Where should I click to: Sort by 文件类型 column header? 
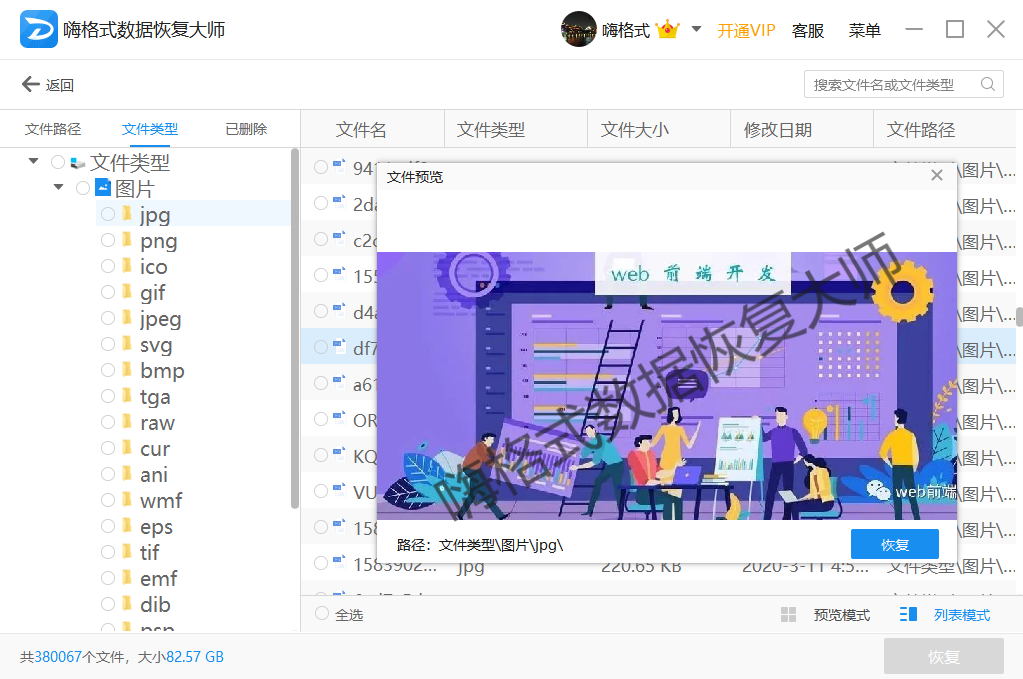point(491,130)
